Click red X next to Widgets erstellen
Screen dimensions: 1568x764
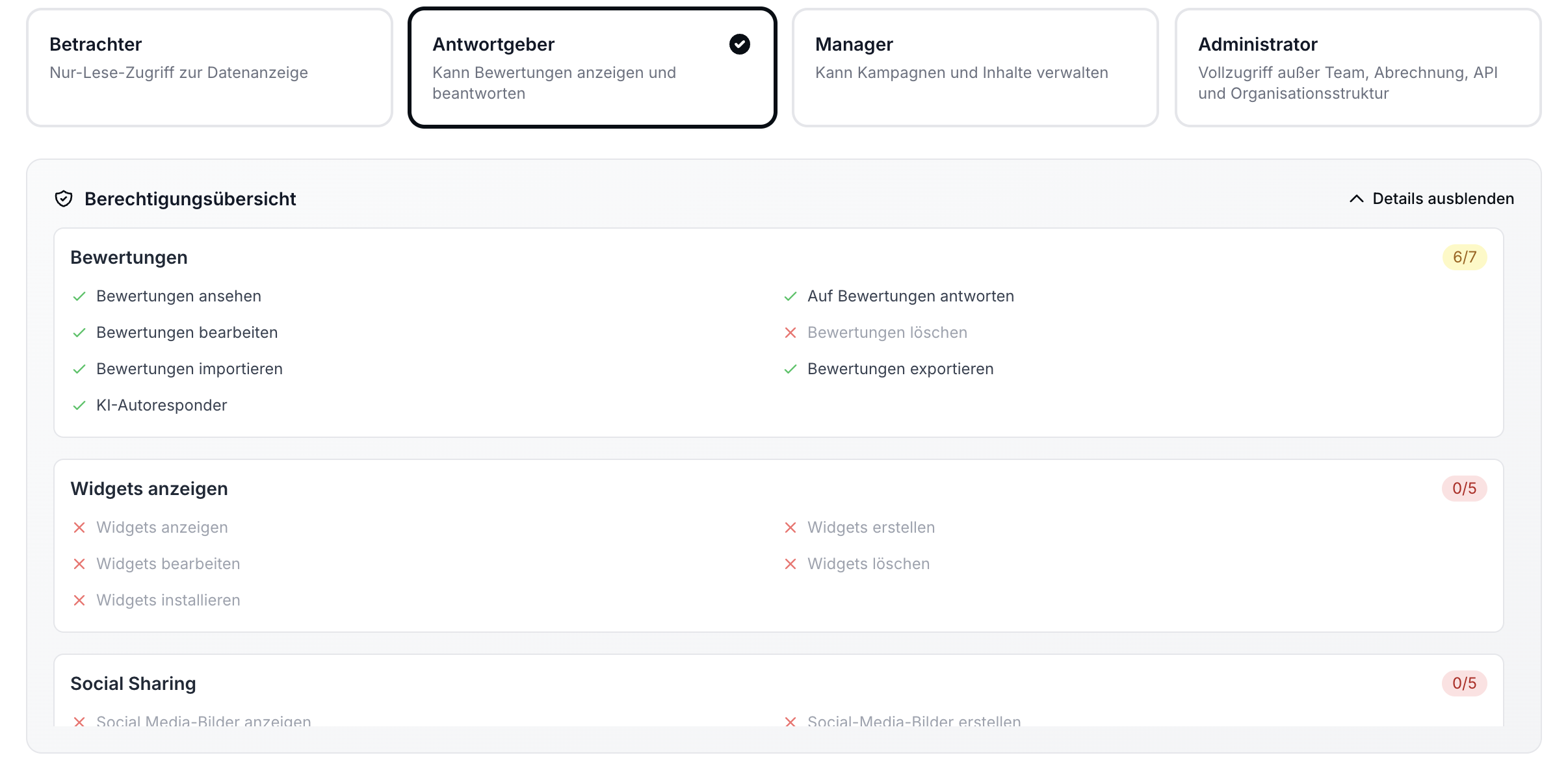pos(791,528)
